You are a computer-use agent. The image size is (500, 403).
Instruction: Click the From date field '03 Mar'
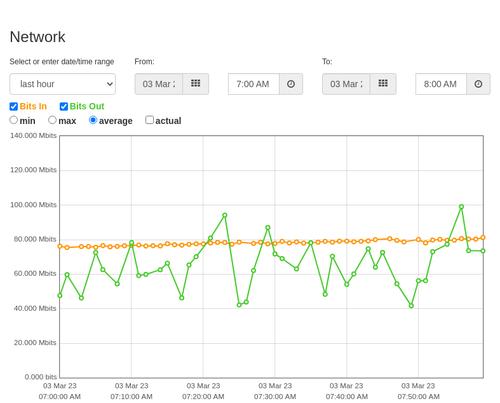tap(159, 84)
